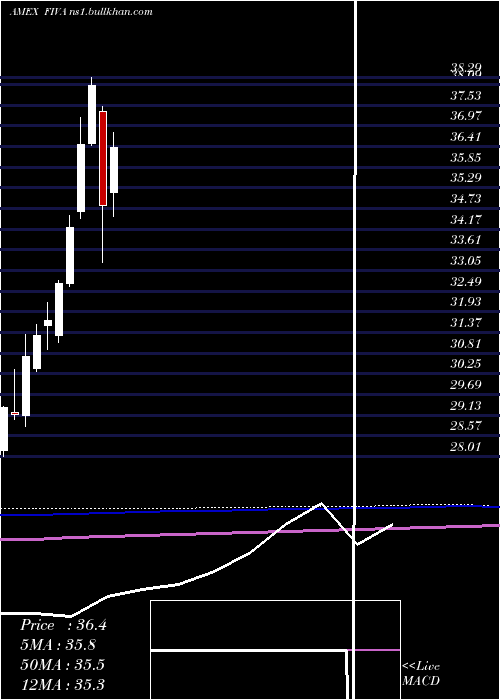Select the 35.85 price axis label
This screenshot has width=500, height=700.
466,157
